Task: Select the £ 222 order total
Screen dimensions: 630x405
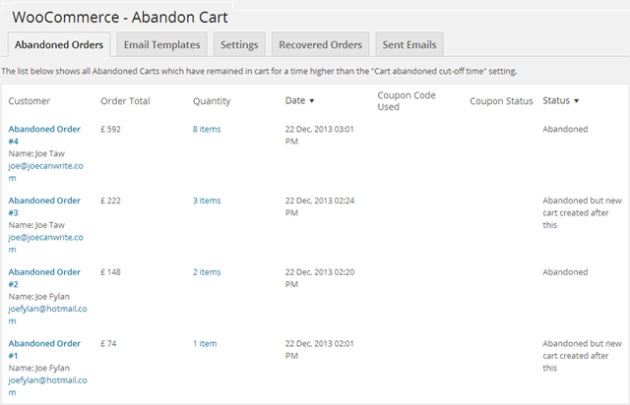Action: (110, 201)
